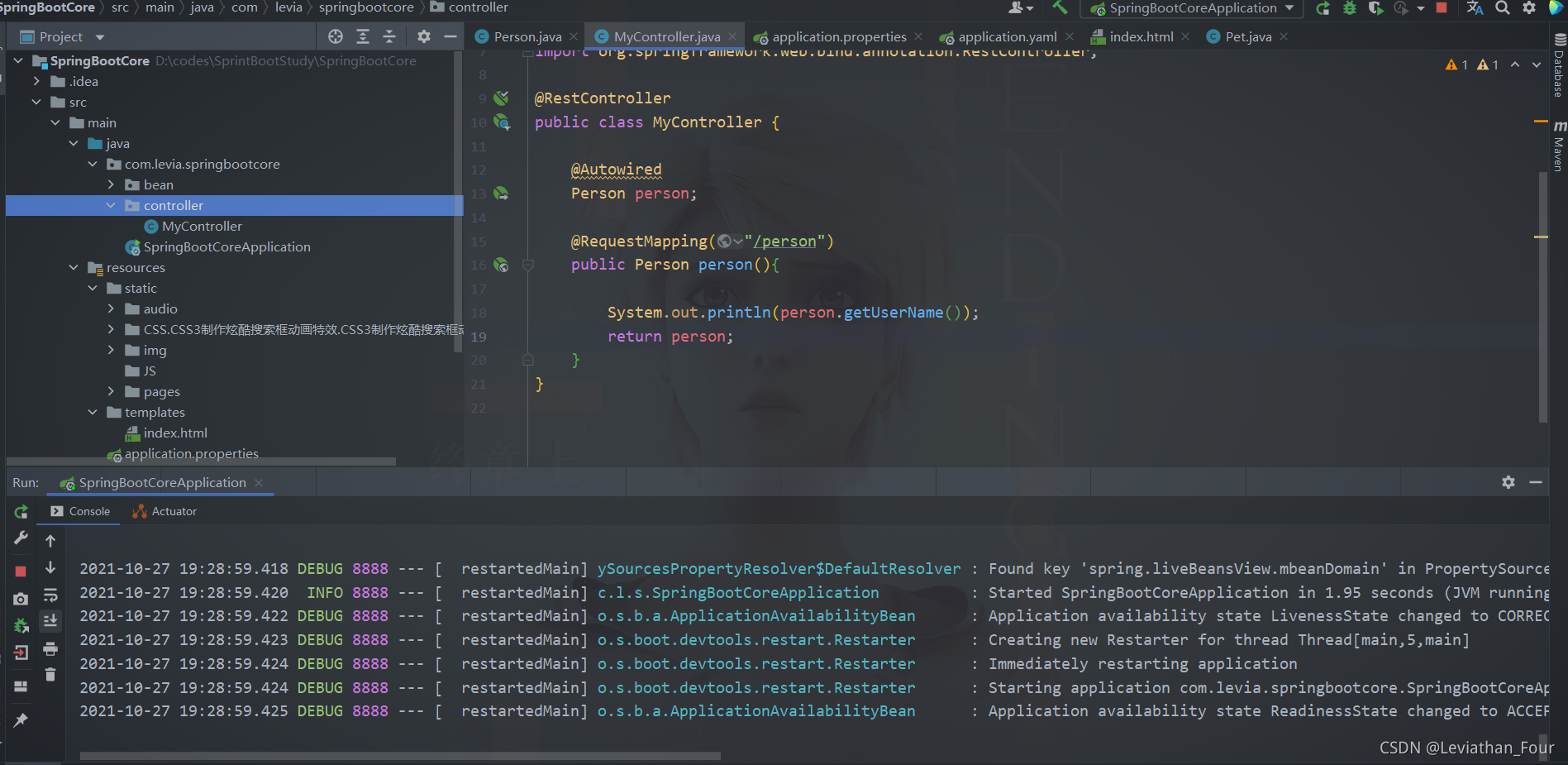Click the Spring bean gutter icon beside @RestController
Screen dimensions: 1568x765
(x=501, y=98)
